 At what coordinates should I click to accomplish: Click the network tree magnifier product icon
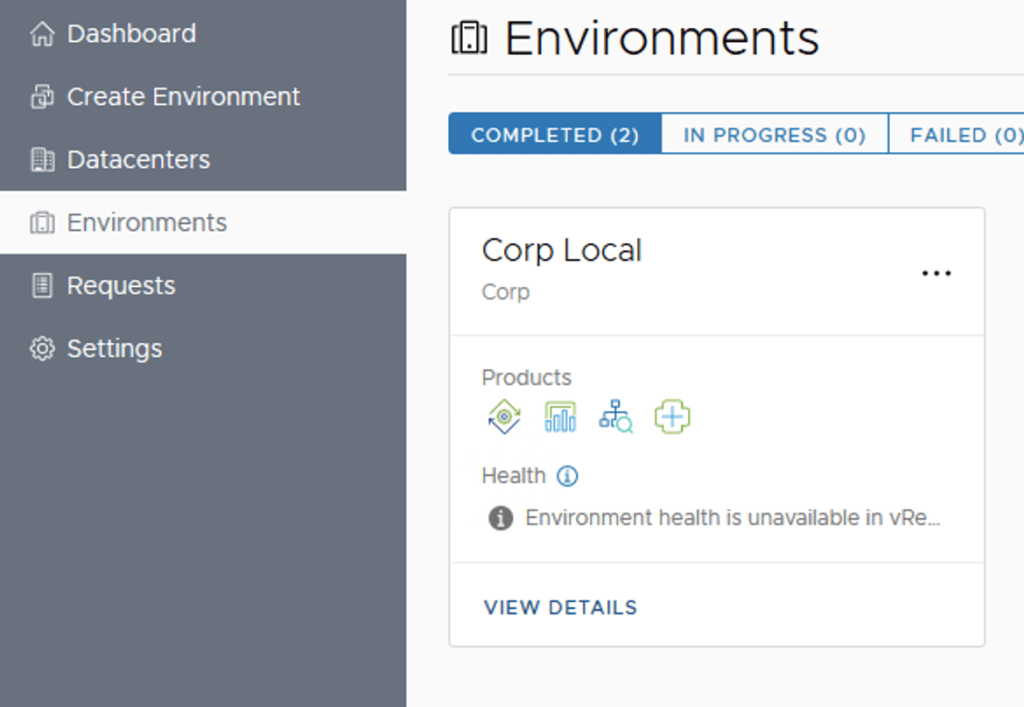616,417
